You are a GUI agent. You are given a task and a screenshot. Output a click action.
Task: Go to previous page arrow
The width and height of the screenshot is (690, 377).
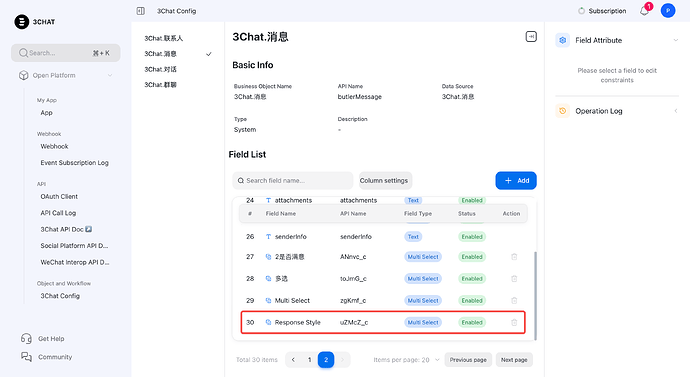293,360
